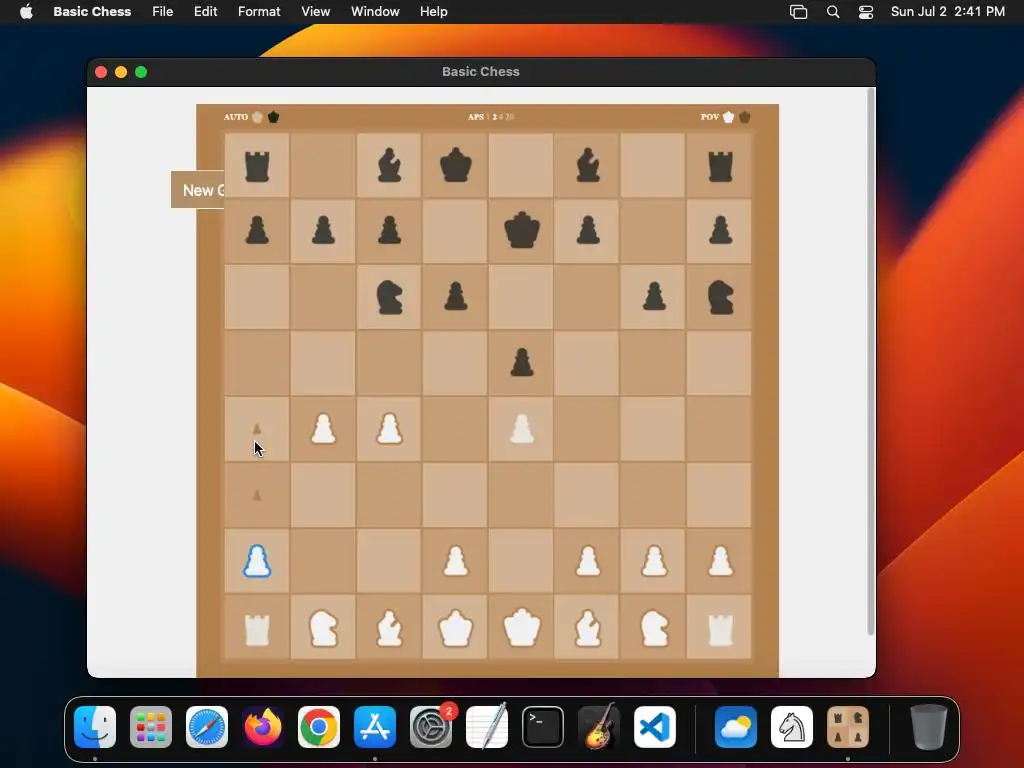
Task: Open the Basic Chess app menu
Action: point(92,11)
